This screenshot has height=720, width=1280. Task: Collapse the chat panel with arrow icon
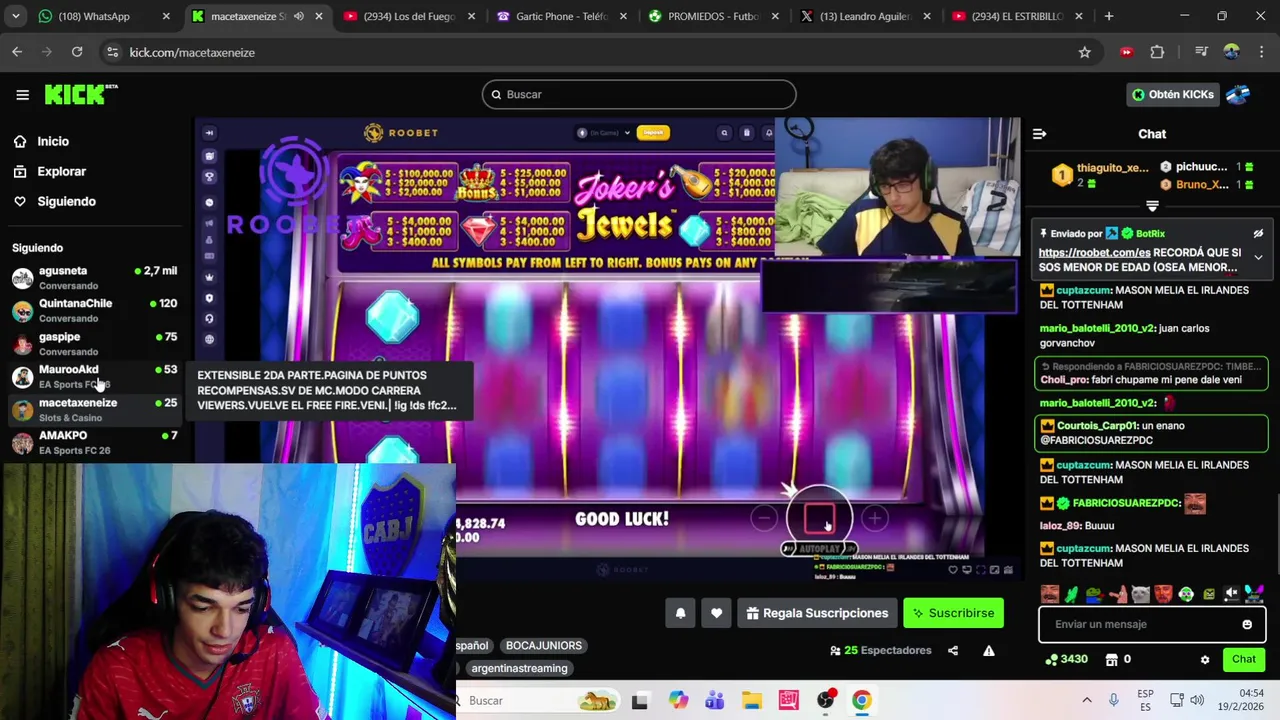tap(1039, 134)
